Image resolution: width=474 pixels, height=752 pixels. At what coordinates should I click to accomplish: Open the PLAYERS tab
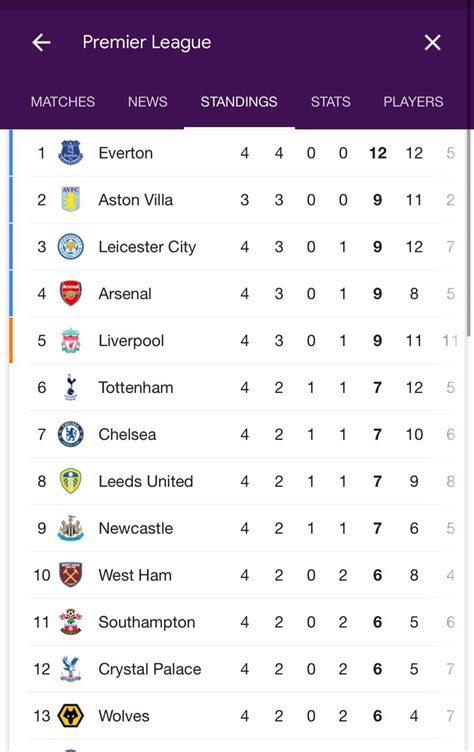pyautogui.click(x=413, y=102)
